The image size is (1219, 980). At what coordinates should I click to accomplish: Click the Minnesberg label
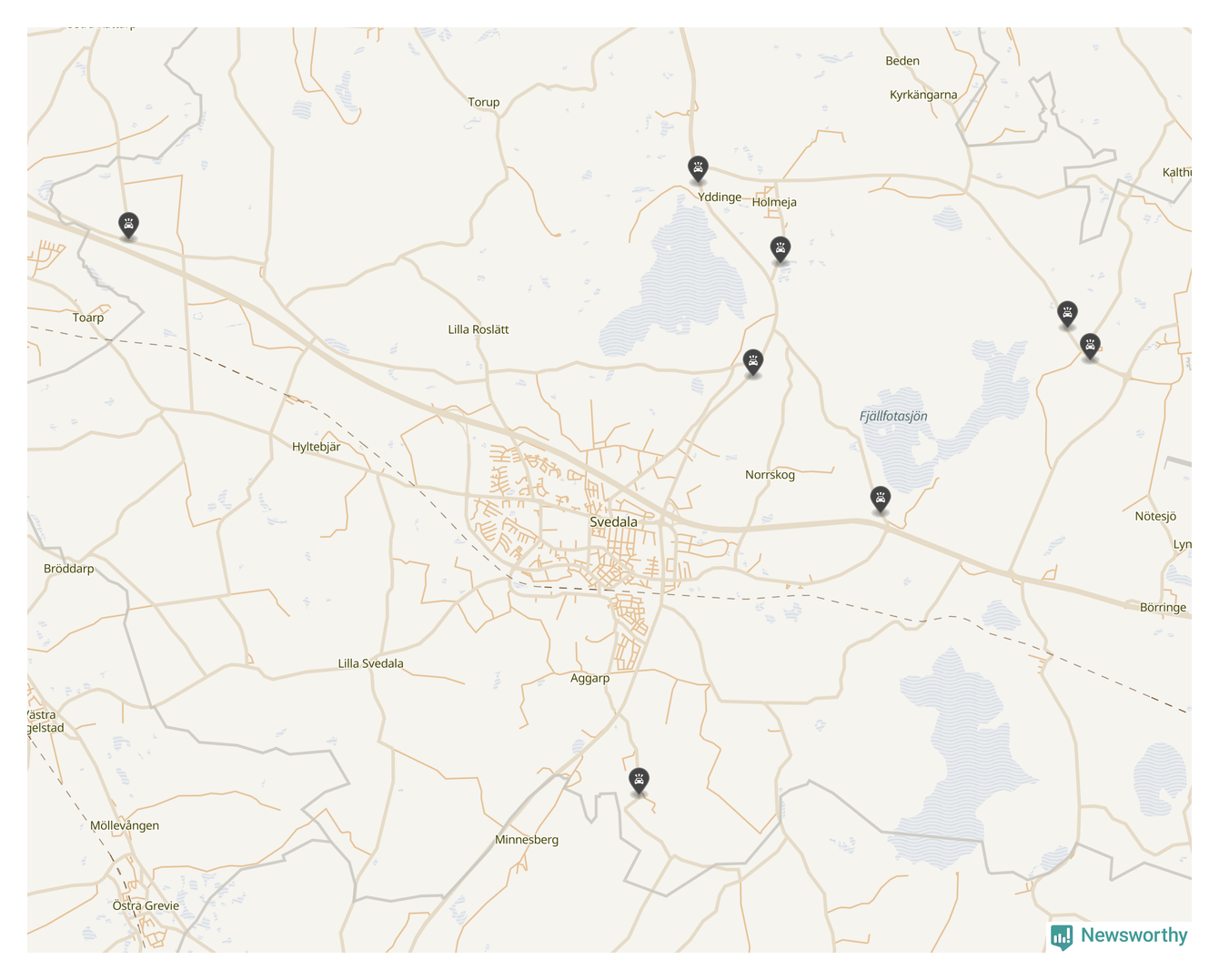[527, 840]
